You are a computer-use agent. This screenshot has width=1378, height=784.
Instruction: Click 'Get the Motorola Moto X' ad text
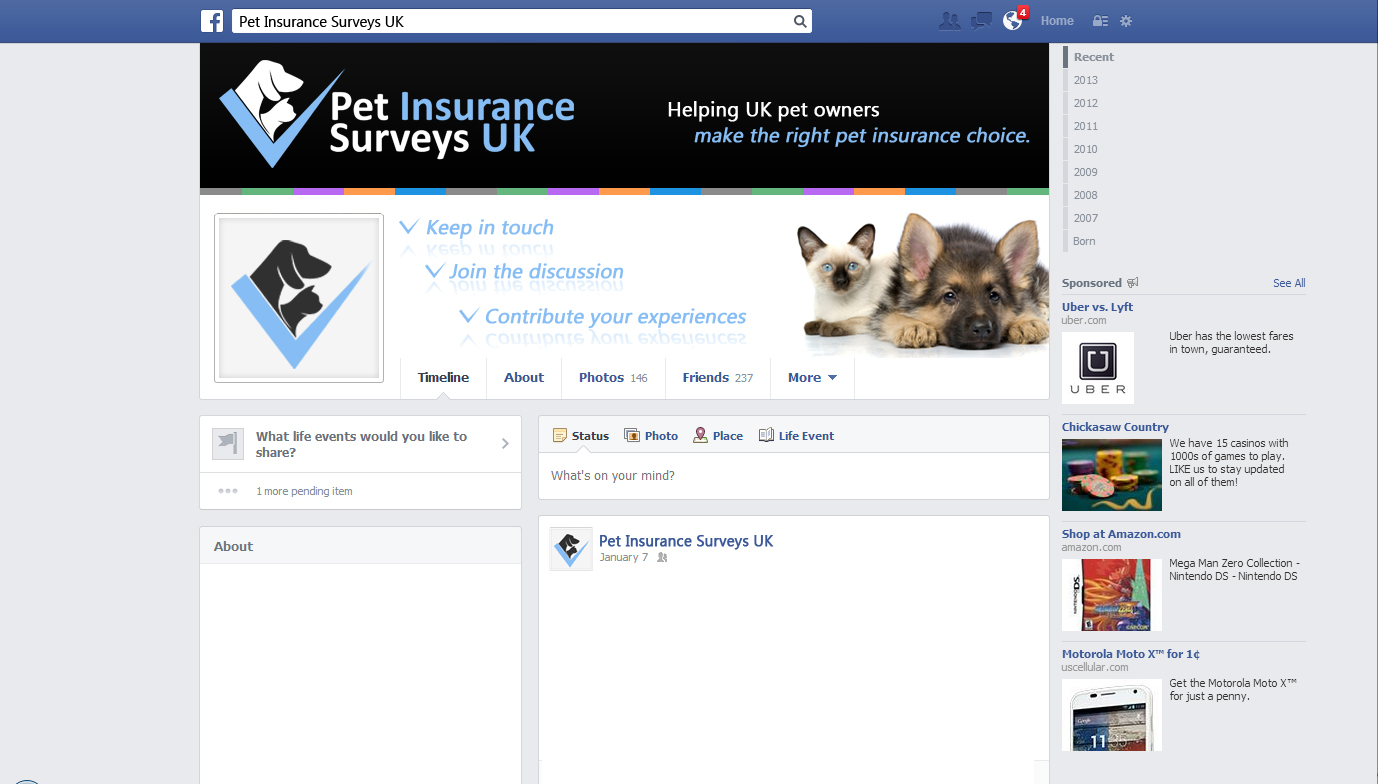click(1233, 690)
